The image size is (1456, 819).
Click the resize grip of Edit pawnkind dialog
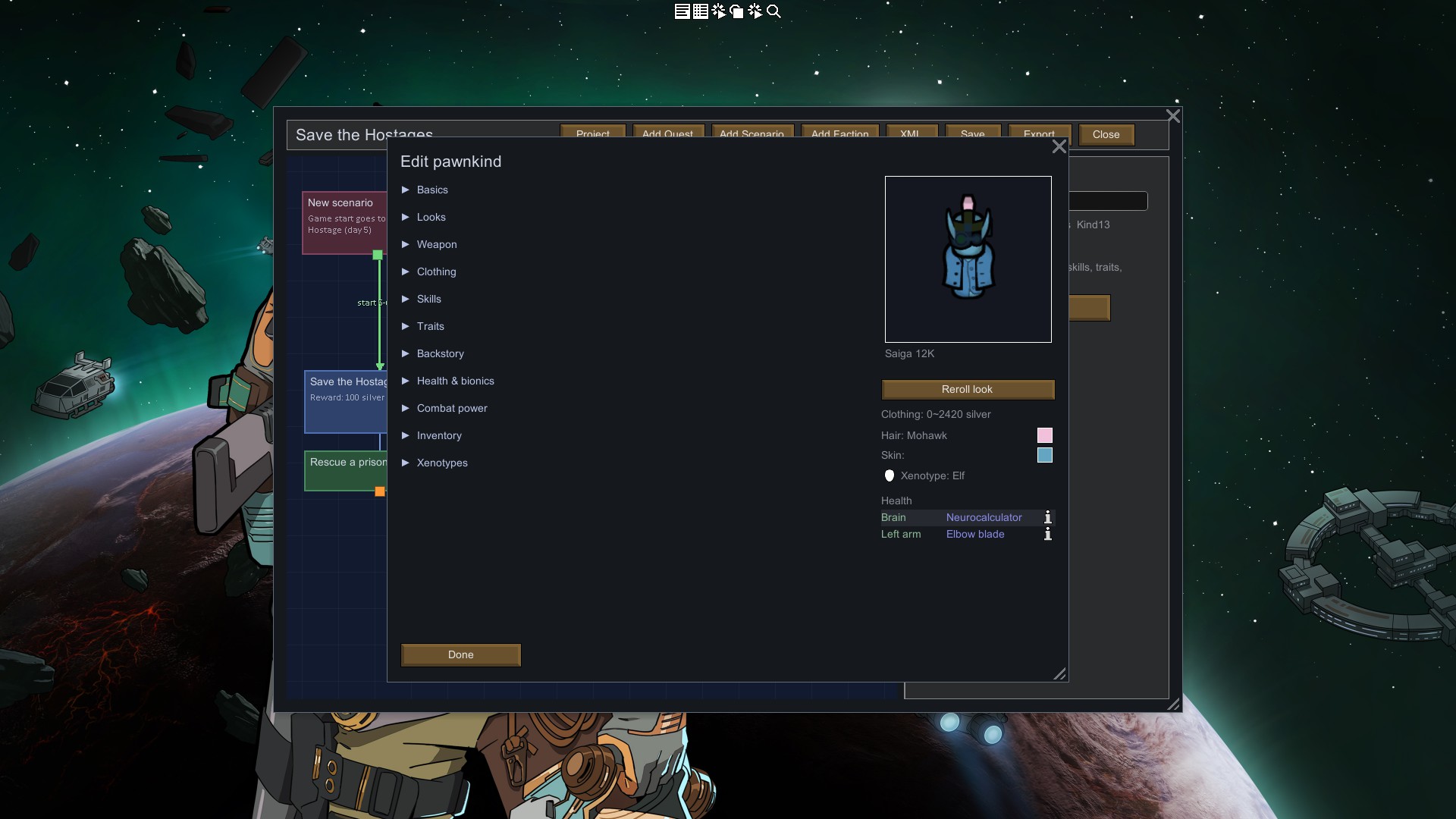pyautogui.click(x=1059, y=673)
